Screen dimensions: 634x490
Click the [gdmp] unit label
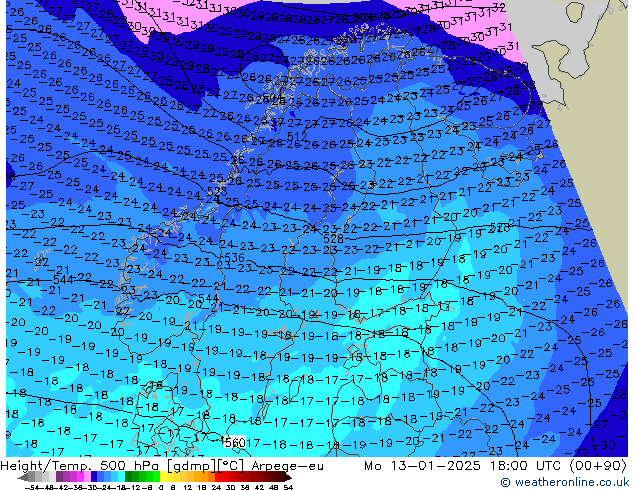coord(190,466)
